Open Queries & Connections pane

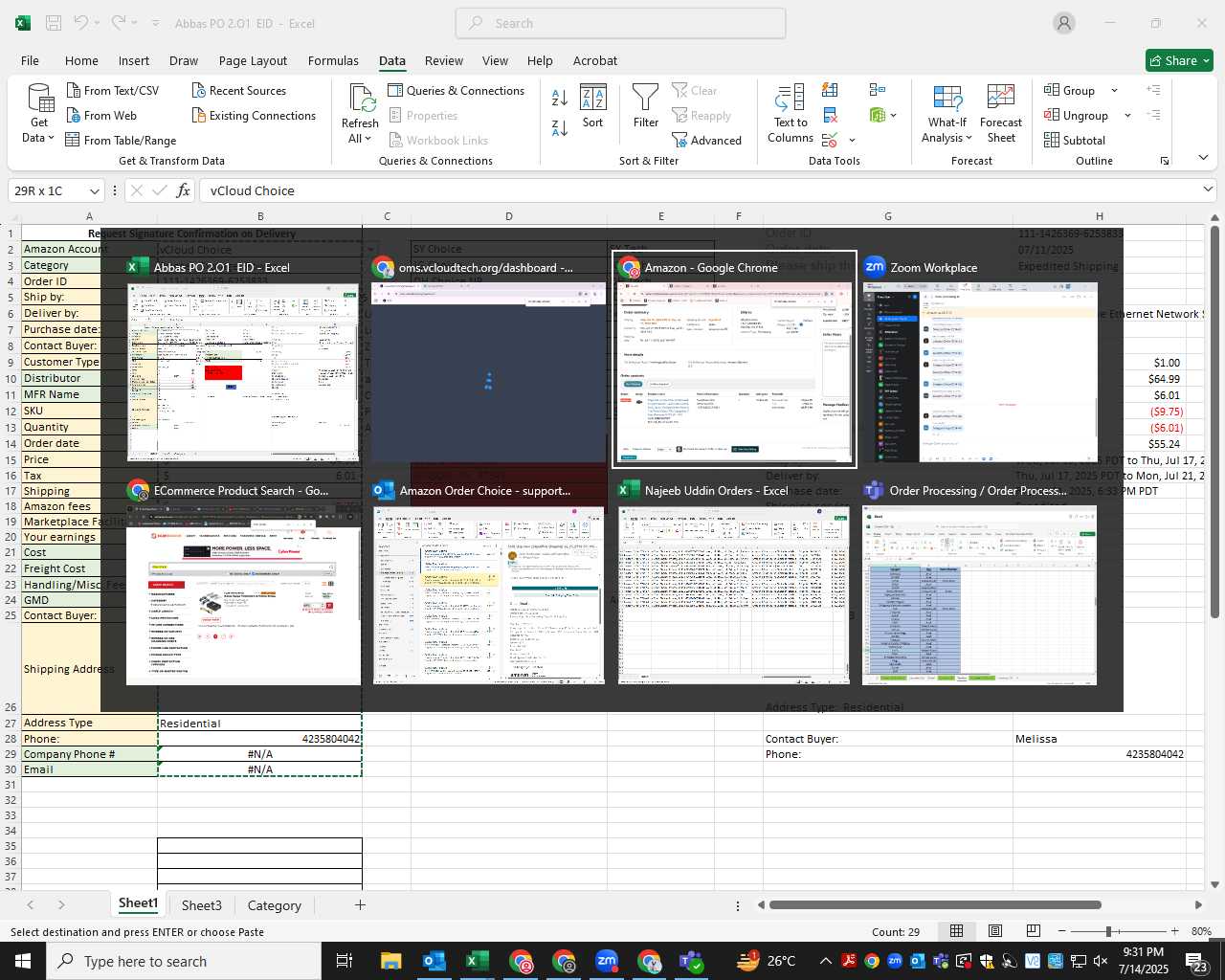tap(457, 90)
